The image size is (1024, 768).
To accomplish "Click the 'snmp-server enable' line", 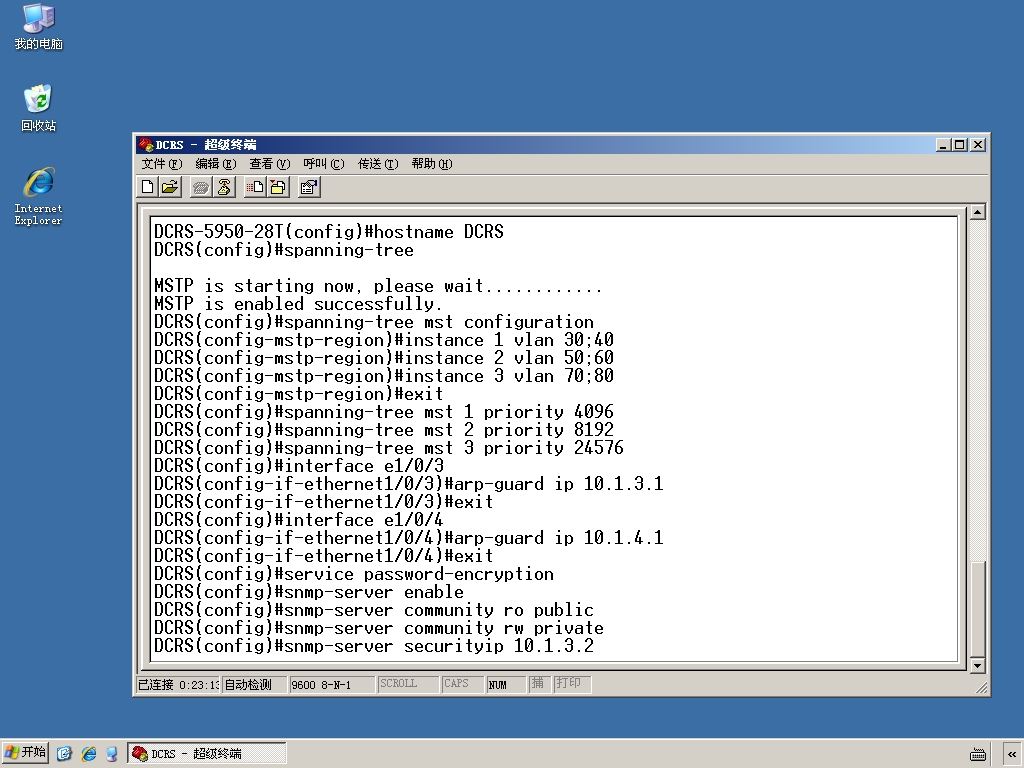I will [x=309, y=592].
